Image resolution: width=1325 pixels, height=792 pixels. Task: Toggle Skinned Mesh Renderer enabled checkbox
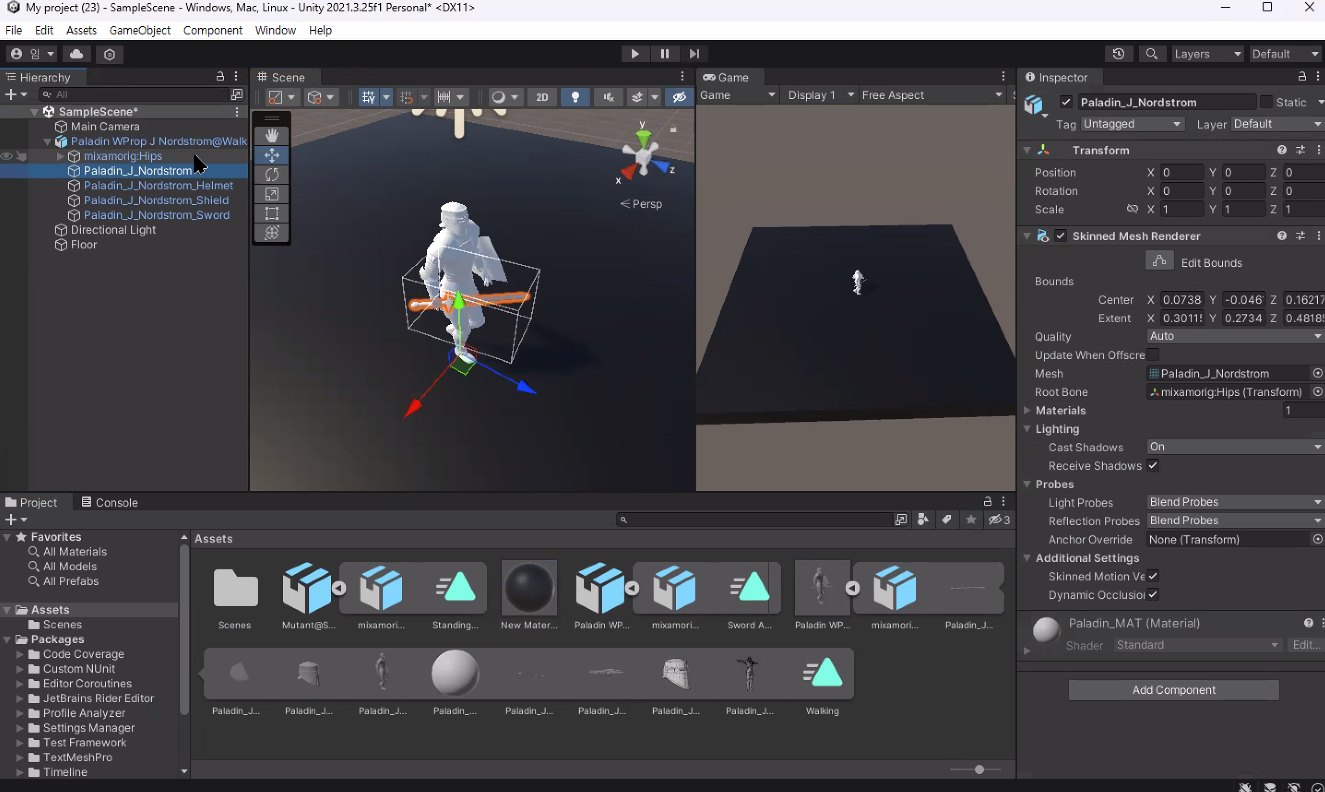tap(1061, 236)
